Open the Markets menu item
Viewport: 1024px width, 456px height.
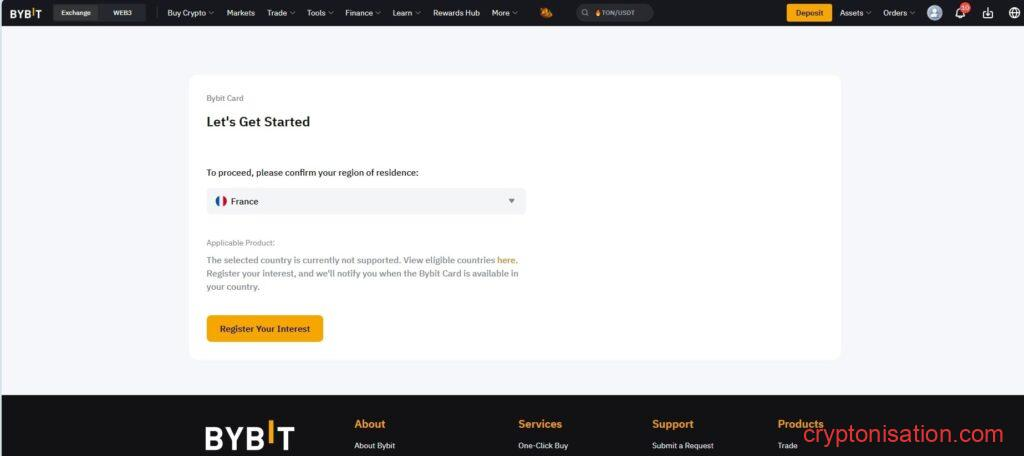(x=240, y=13)
